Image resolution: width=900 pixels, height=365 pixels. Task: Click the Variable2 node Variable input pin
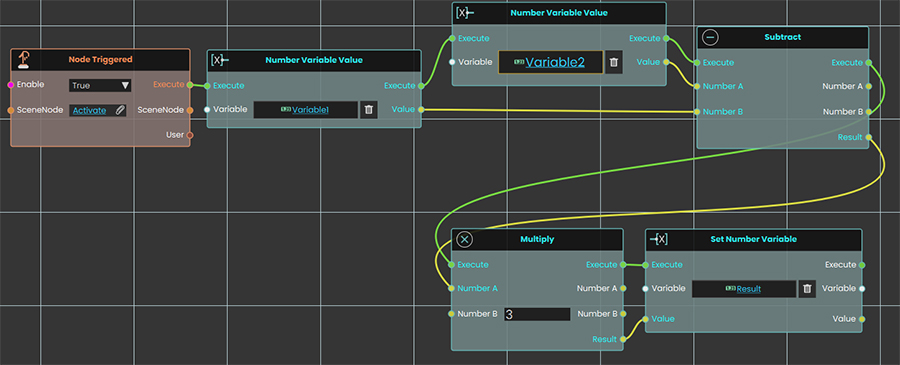tap(452, 61)
